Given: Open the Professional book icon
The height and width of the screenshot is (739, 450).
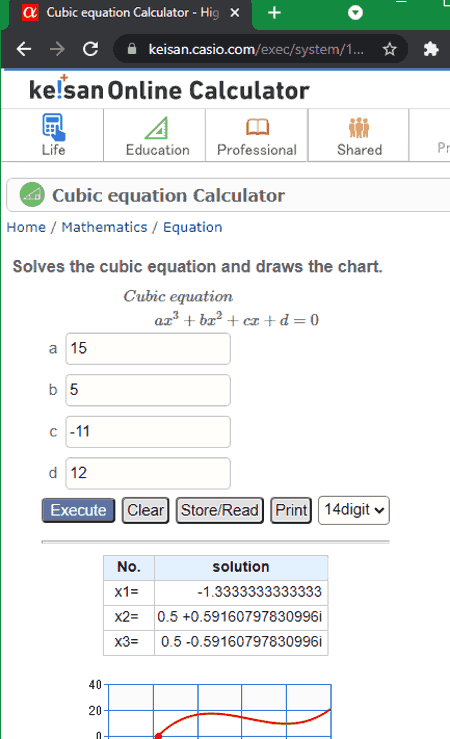Looking at the screenshot, I should click(x=257, y=127).
